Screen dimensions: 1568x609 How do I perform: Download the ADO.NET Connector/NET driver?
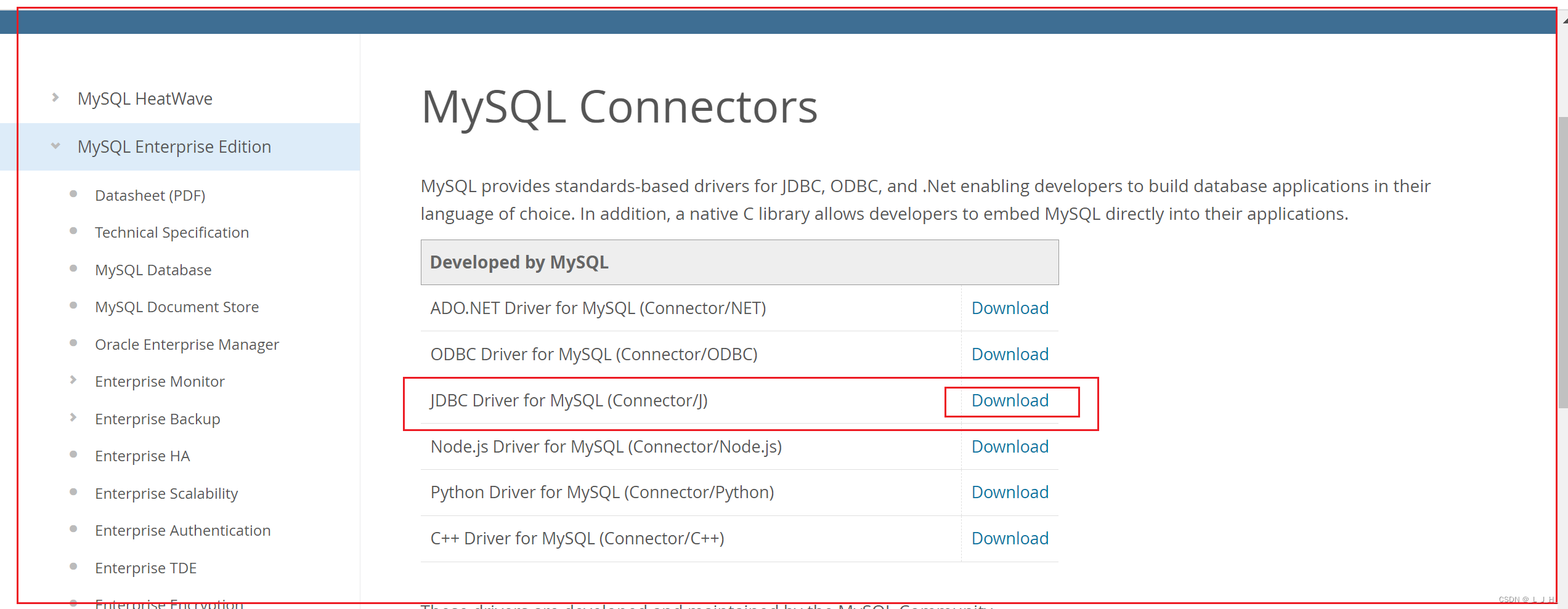click(x=1010, y=308)
